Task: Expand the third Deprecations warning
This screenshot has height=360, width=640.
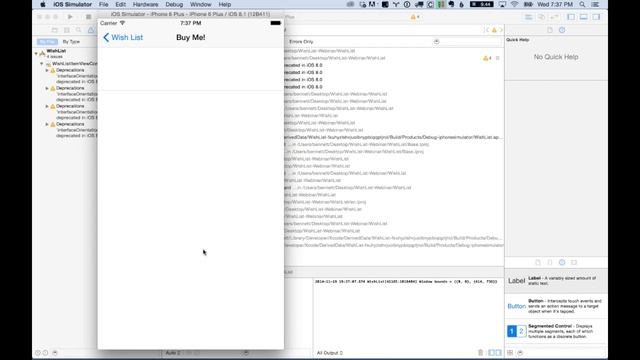Action: [47, 106]
